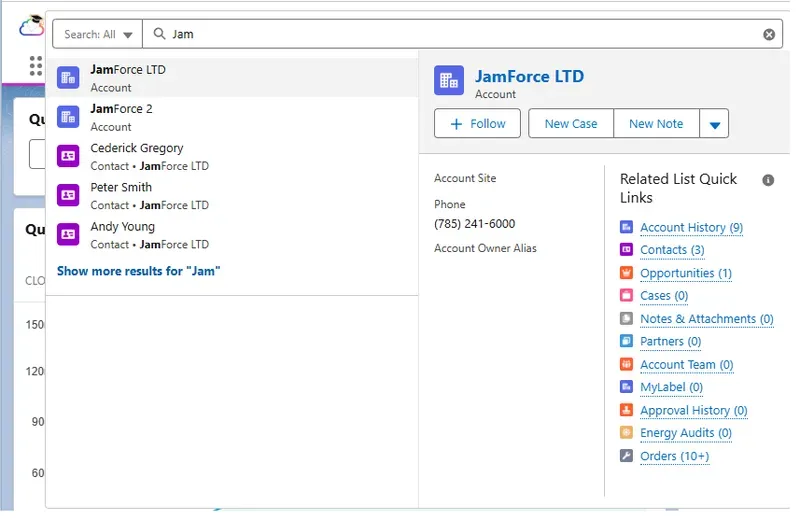Open Opportunities (1) related list

[x=686, y=274]
